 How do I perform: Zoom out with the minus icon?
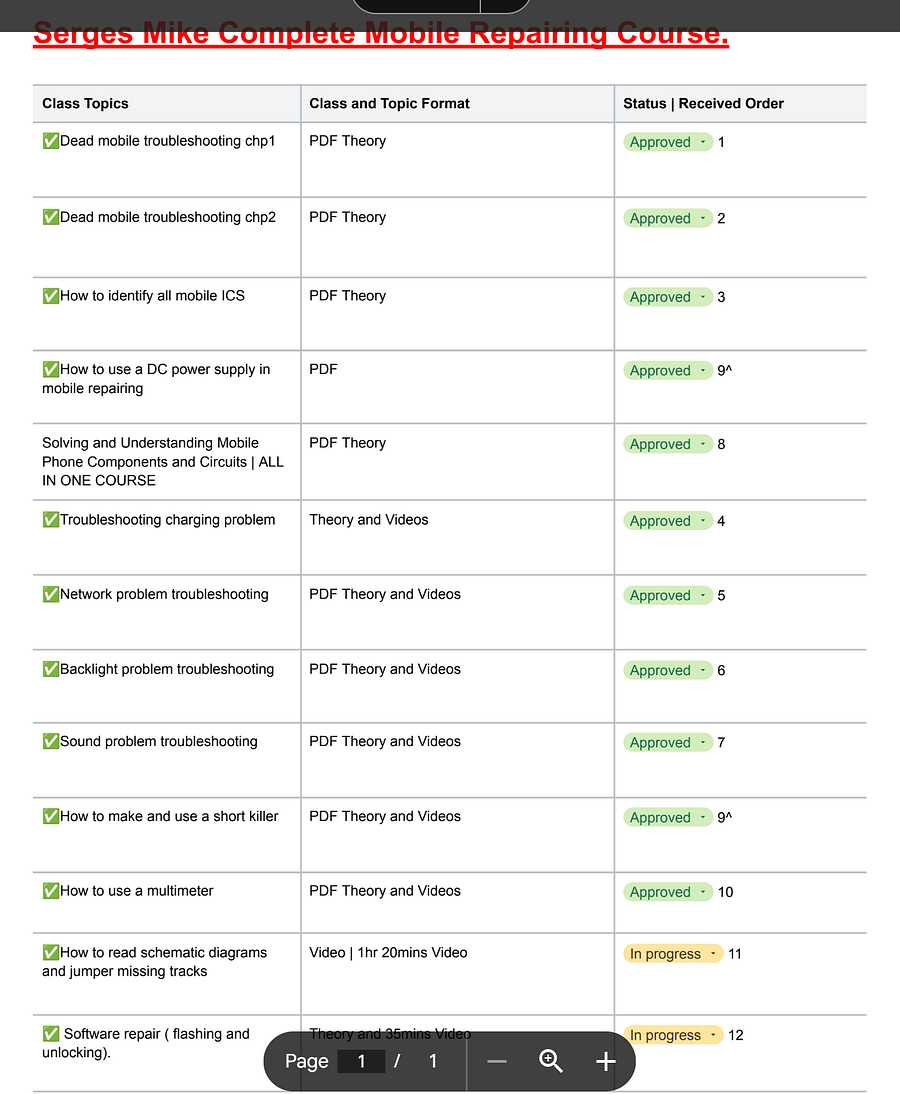coord(497,1062)
